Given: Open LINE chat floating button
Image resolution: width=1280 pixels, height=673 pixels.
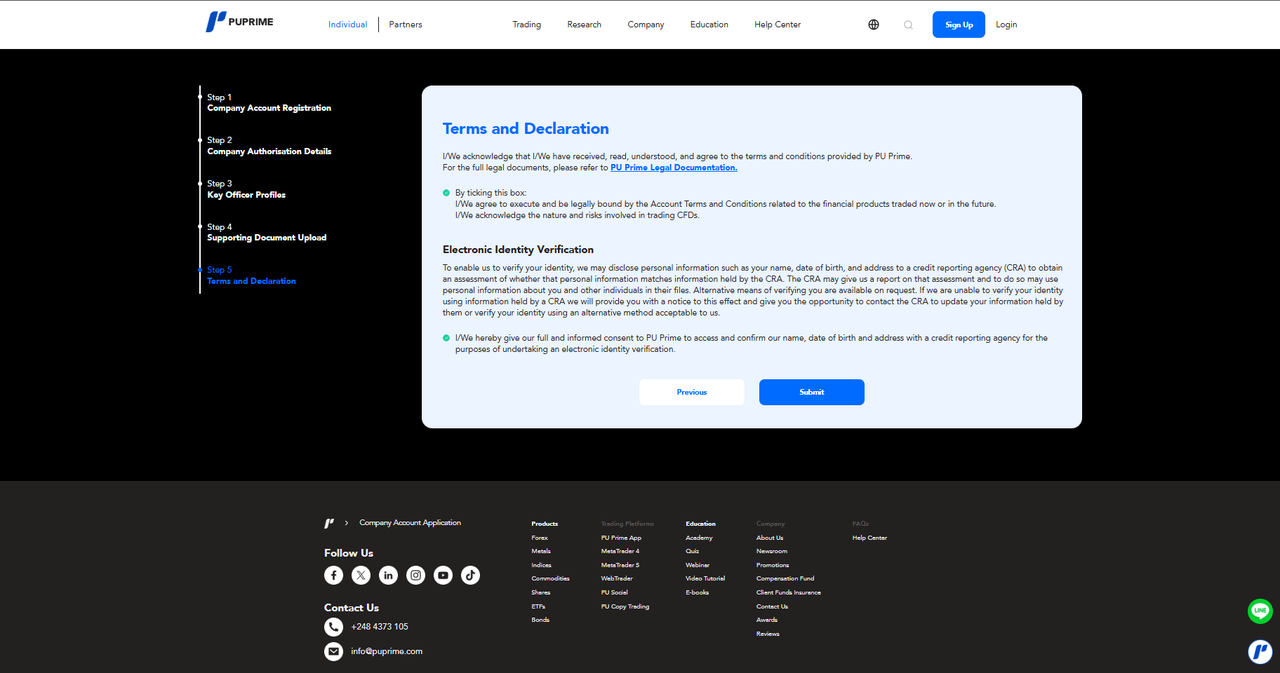Looking at the screenshot, I should pyautogui.click(x=1260, y=610).
